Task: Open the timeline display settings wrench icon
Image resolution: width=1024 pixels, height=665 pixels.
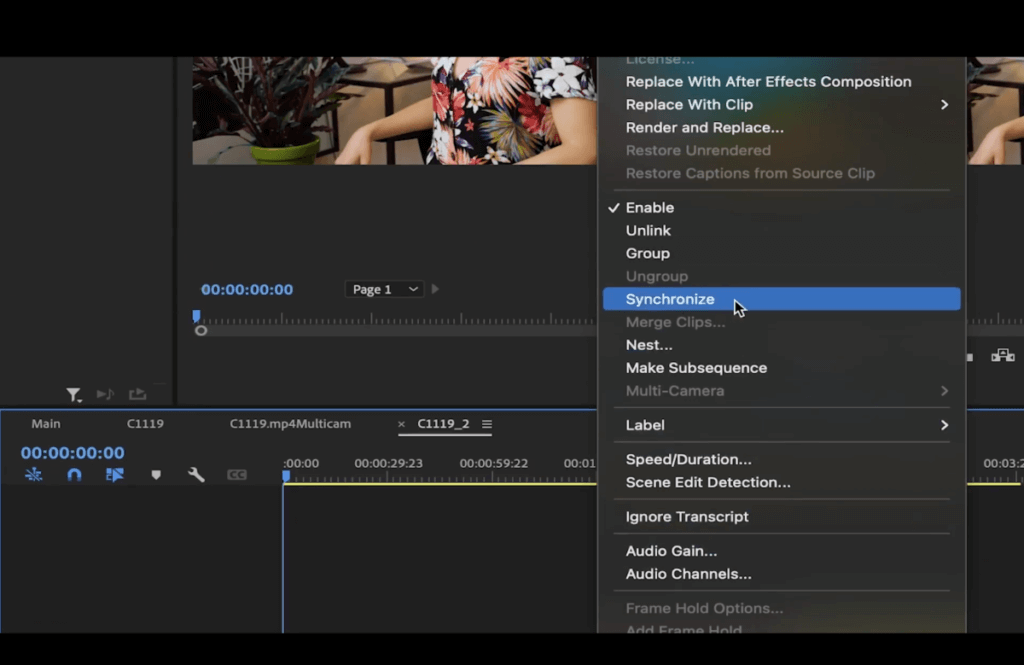Action: (x=197, y=475)
